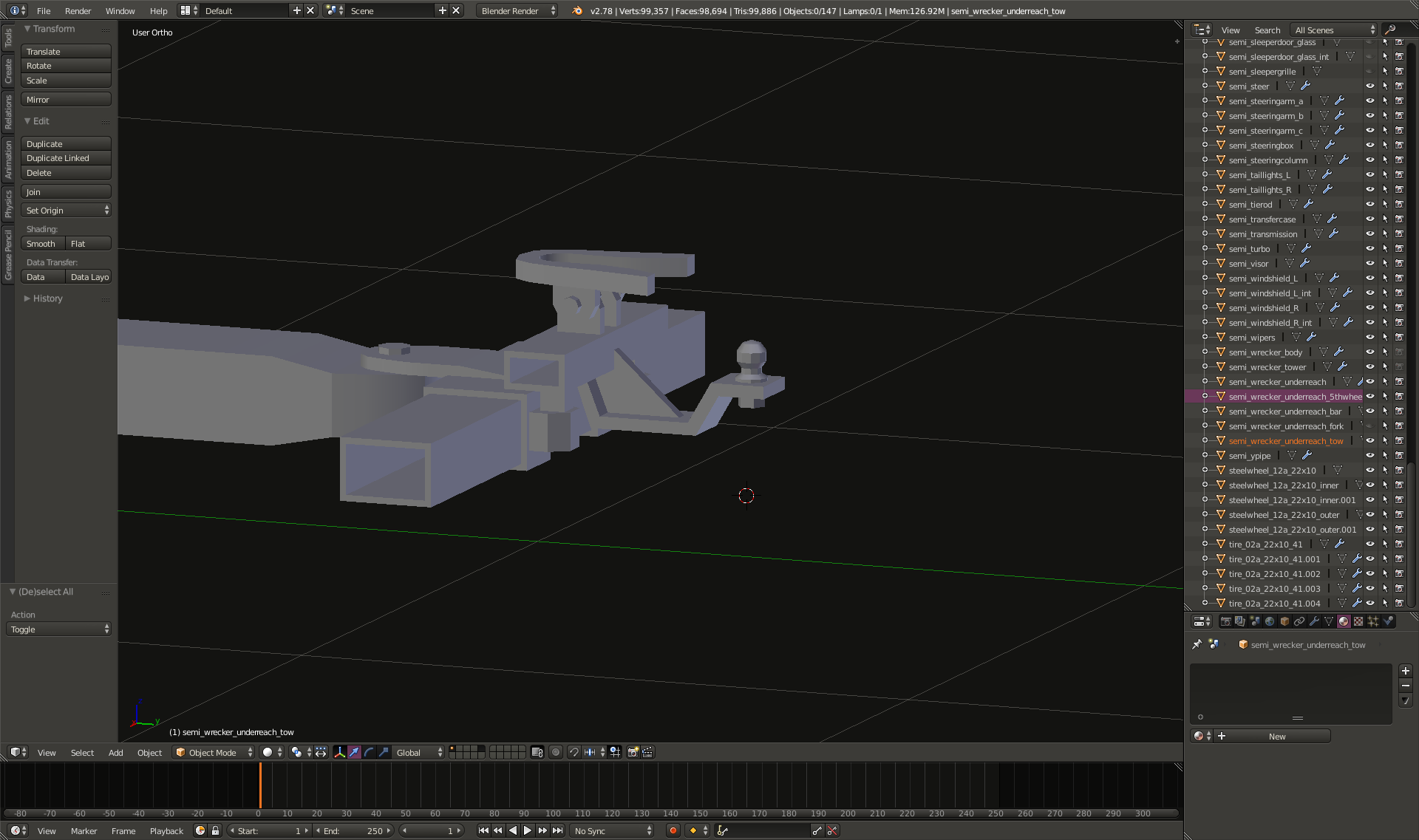The height and width of the screenshot is (840, 1419).
Task: Open the Set Origin dropdown
Action: [x=66, y=211]
